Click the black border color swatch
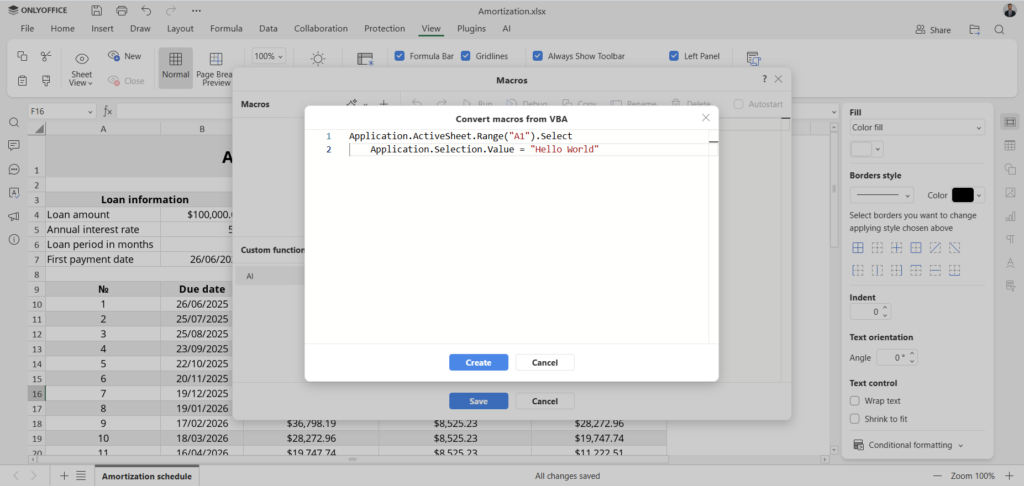The width and height of the screenshot is (1024, 486). tap(963, 195)
